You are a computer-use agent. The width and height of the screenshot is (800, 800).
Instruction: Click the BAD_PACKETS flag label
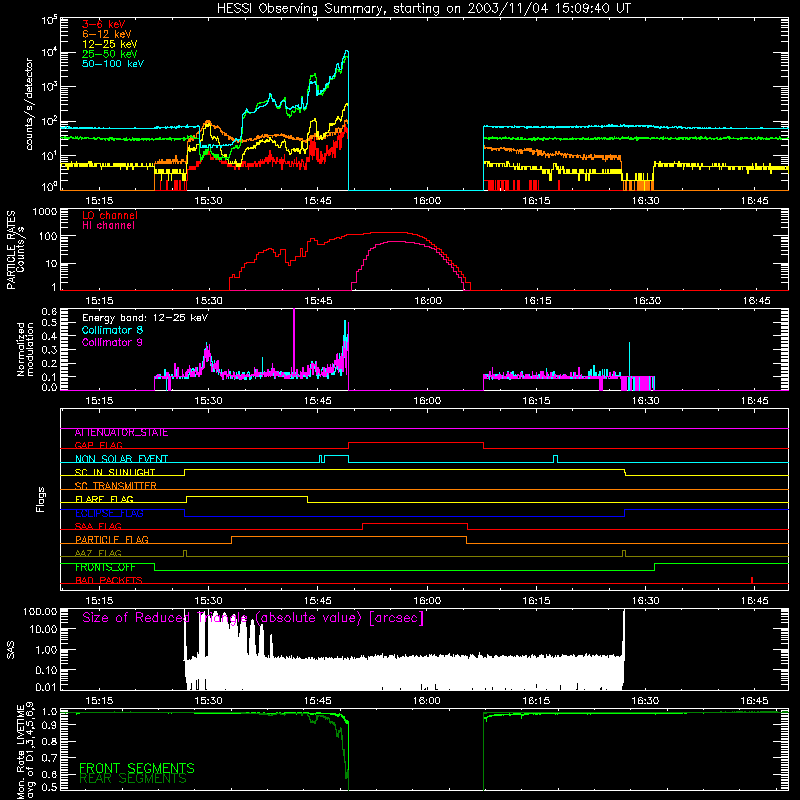pyautogui.click(x=109, y=581)
